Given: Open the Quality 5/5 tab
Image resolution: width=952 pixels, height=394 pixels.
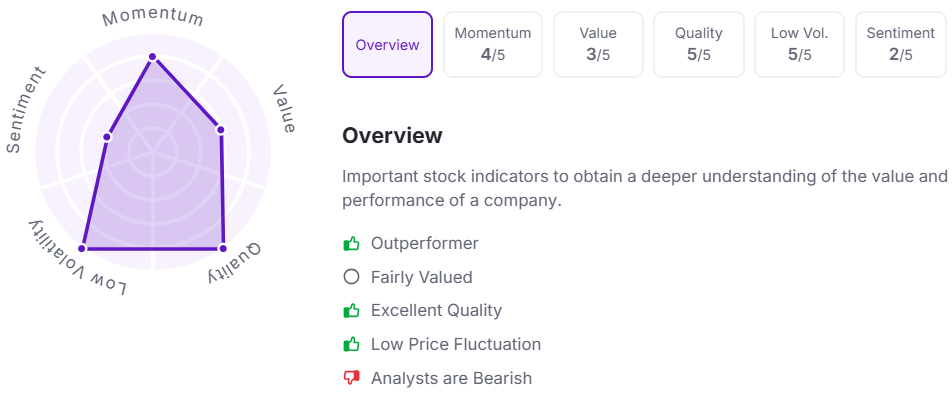Looking at the screenshot, I should [699, 45].
